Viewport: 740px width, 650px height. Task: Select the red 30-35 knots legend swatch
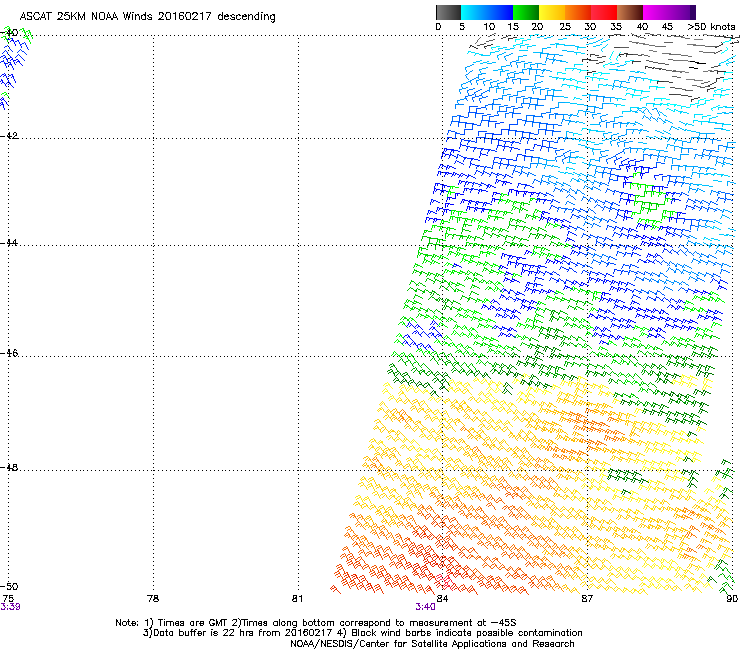(604, 12)
